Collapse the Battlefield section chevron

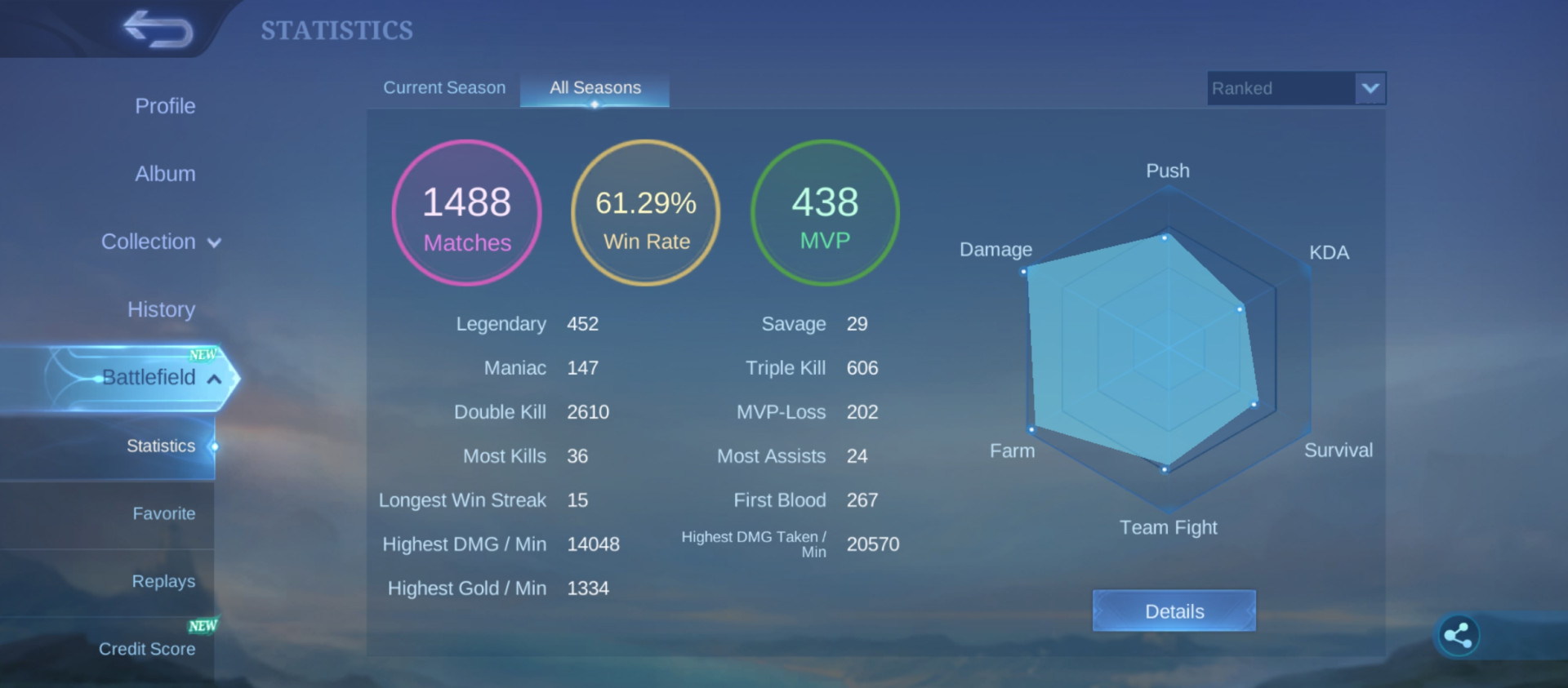pos(215,379)
